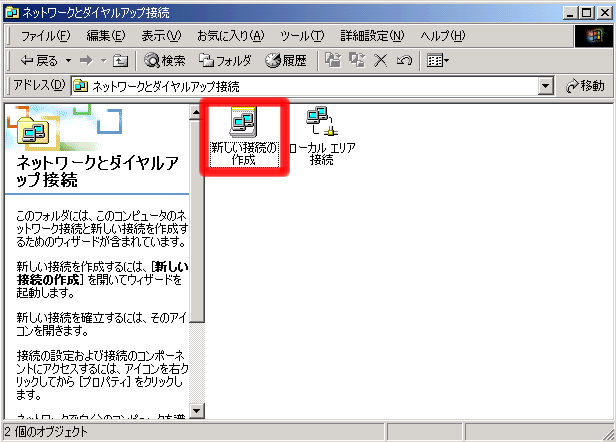Image resolution: width=616 pixels, height=442 pixels.
Task: Expand the address bar dropdown arrow
Action: pos(545,86)
